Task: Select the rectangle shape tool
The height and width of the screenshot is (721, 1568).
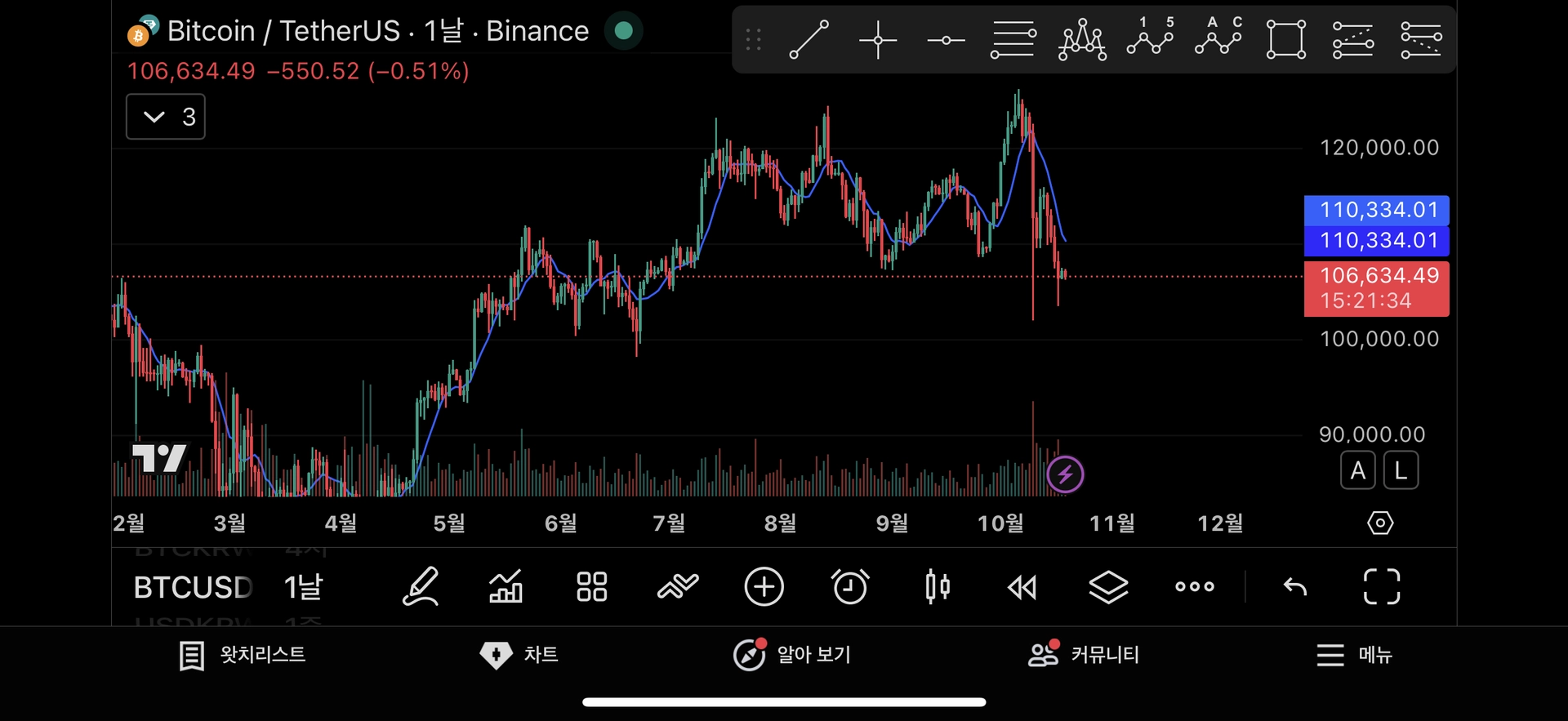Action: tap(1285, 39)
